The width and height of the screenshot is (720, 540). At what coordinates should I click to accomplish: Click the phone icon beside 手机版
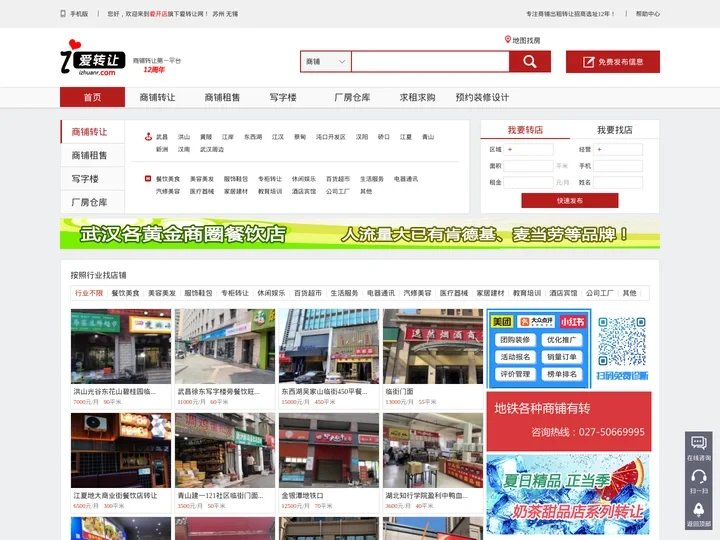(x=63, y=14)
